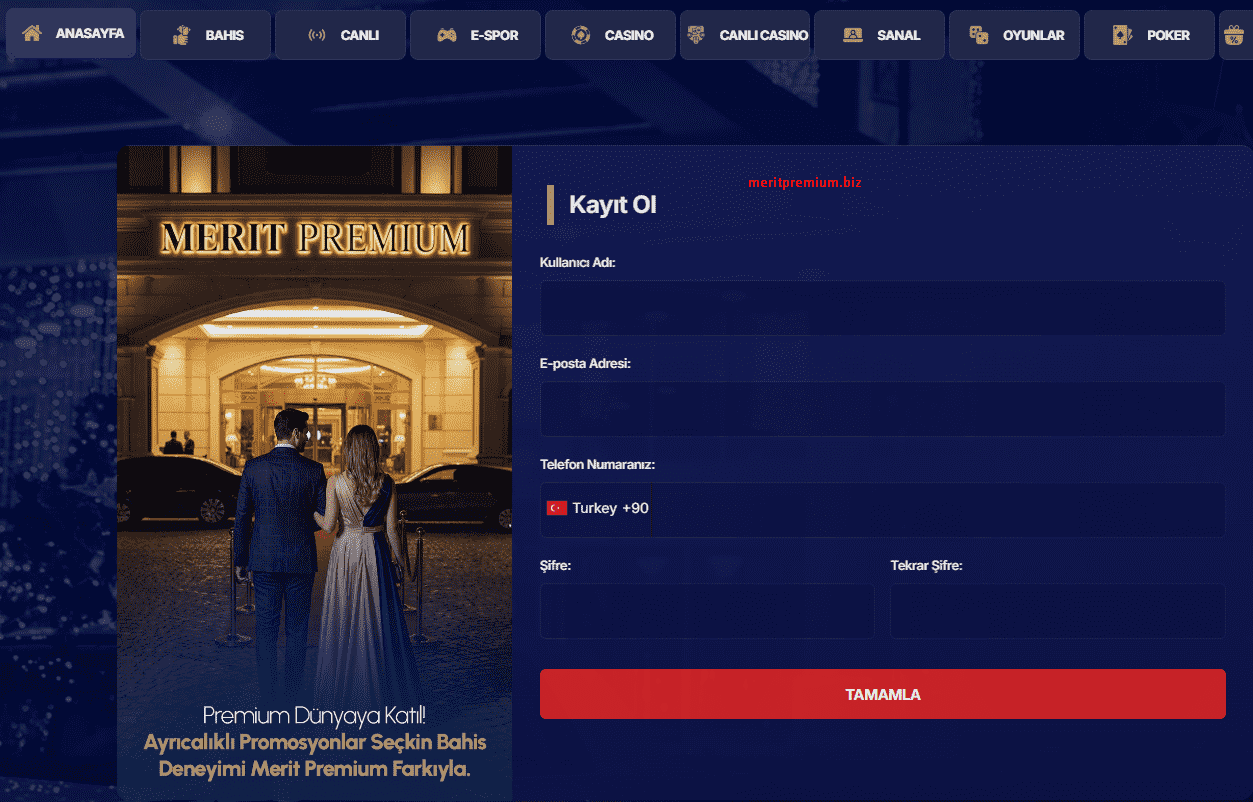The height and width of the screenshot is (802, 1253).
Task: Click the E-posta Adresi input field
Action: click(882, 409)
